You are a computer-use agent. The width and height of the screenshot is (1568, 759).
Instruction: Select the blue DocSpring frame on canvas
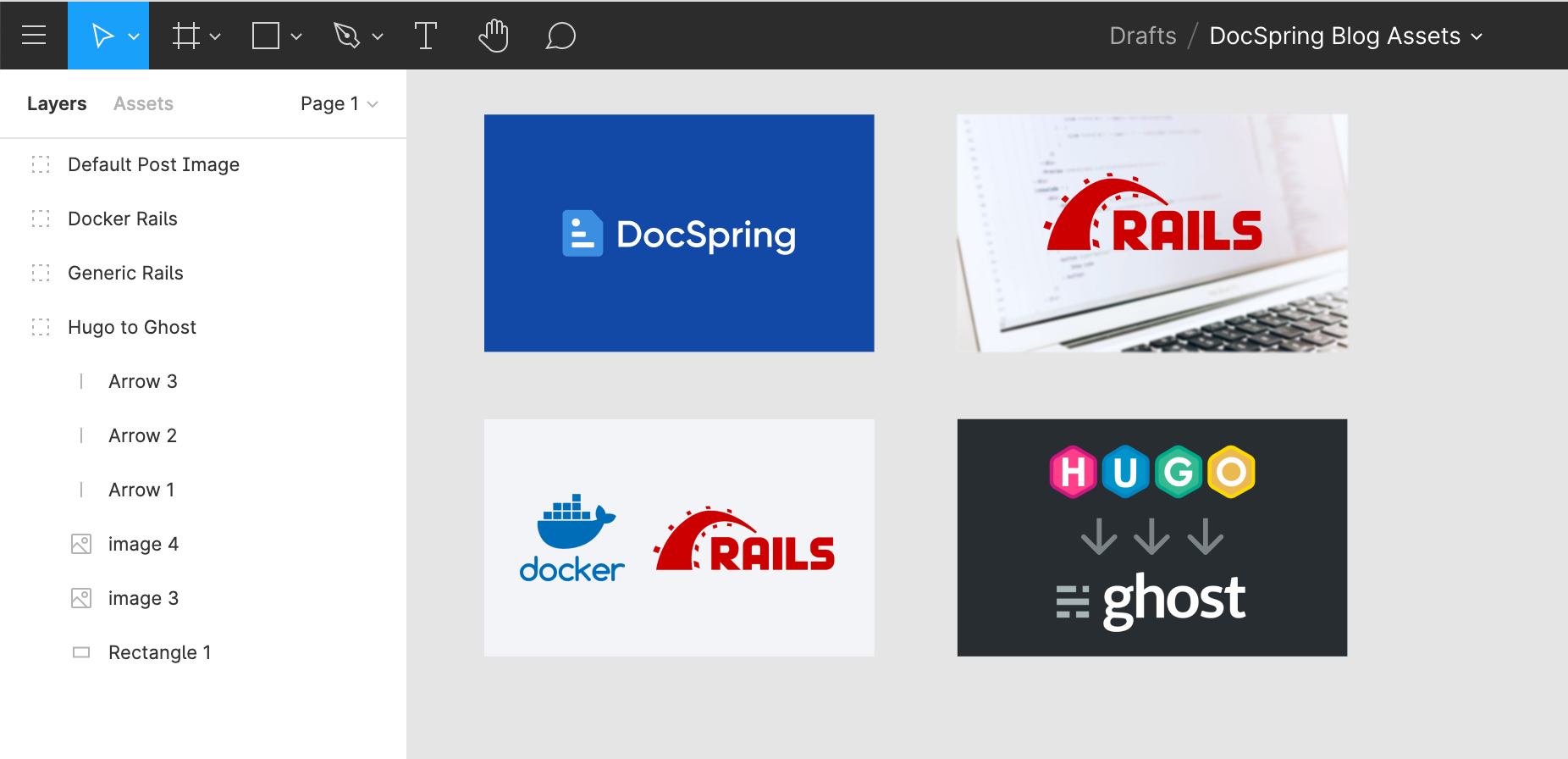[x=679, y=233]
